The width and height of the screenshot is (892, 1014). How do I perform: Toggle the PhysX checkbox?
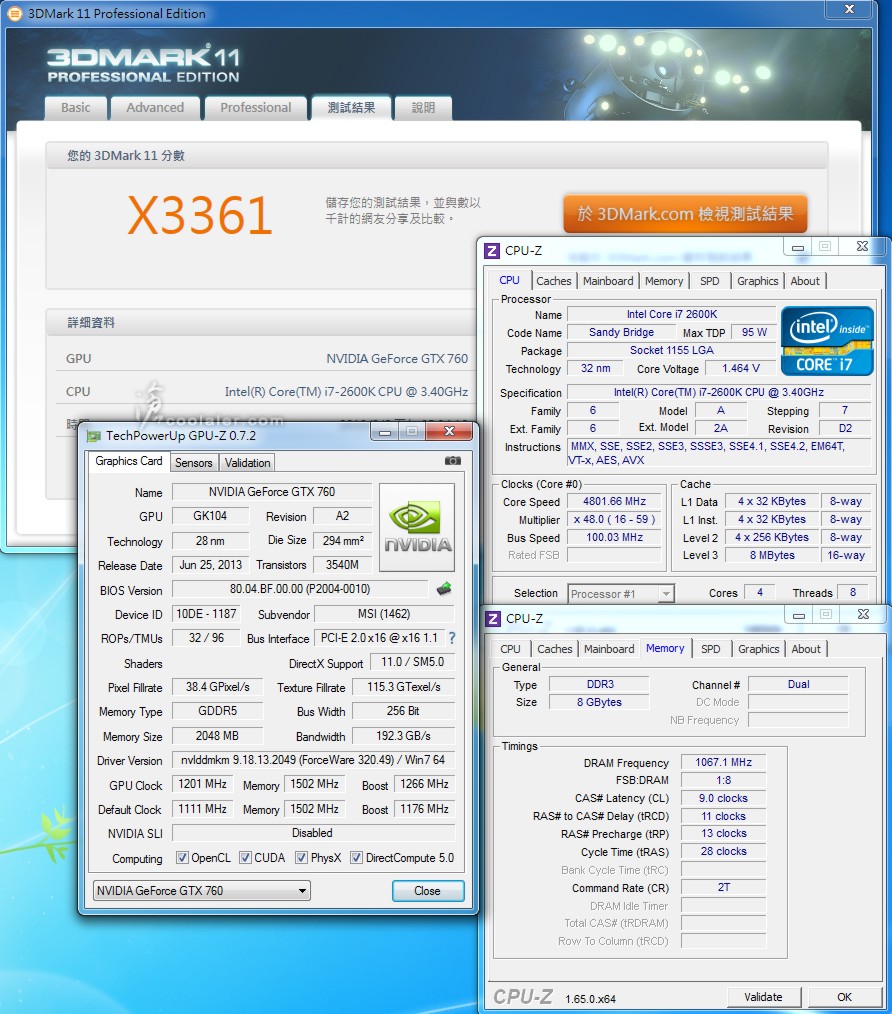(301, 858)
